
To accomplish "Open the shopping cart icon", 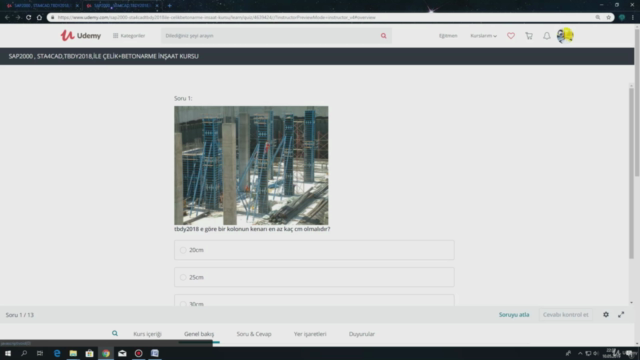I will (x=529, y=36).
